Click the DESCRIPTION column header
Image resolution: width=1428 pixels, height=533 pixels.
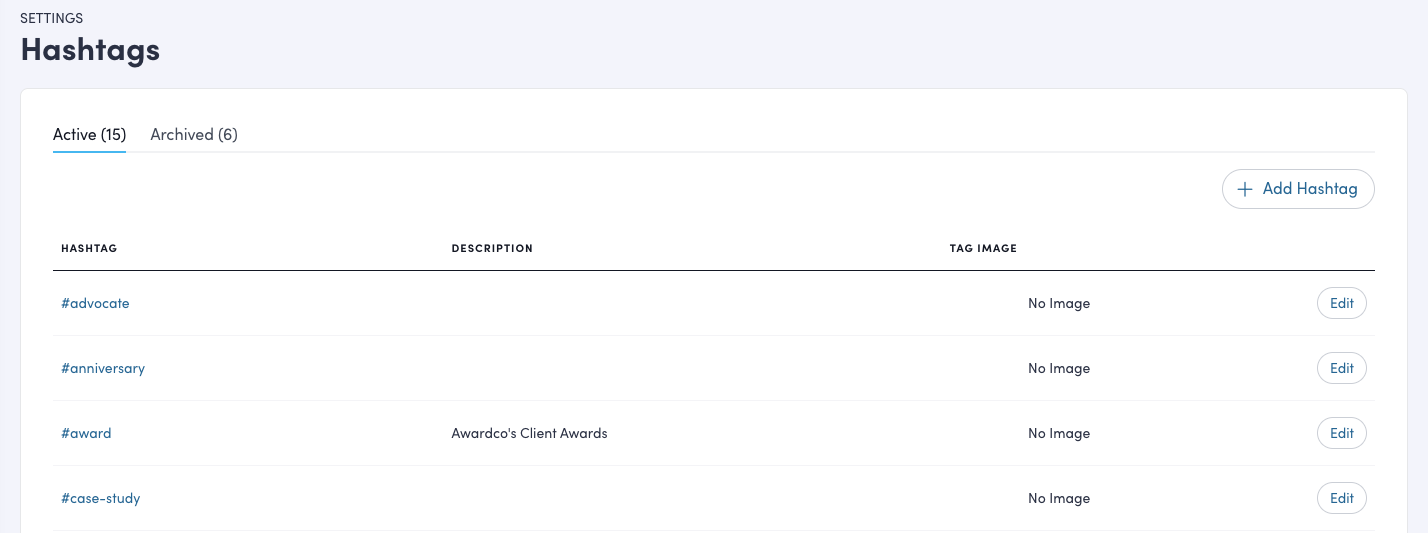(x=492, y=248)
